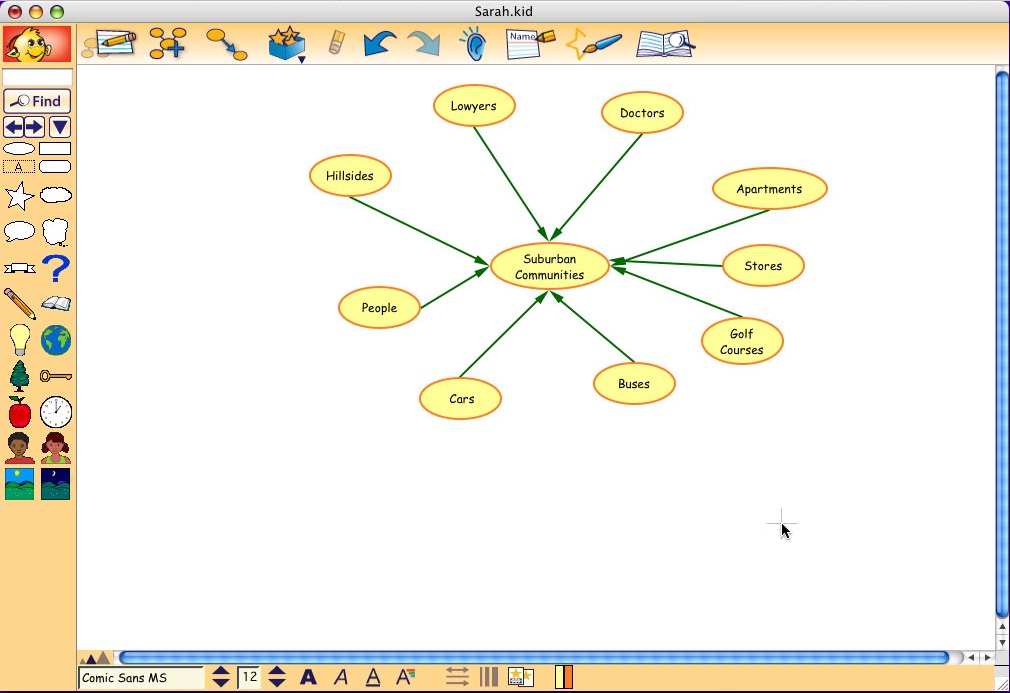The image size is (1010, 693).
Task: Open the Writing view pencil icon
Action: point(110,44)
